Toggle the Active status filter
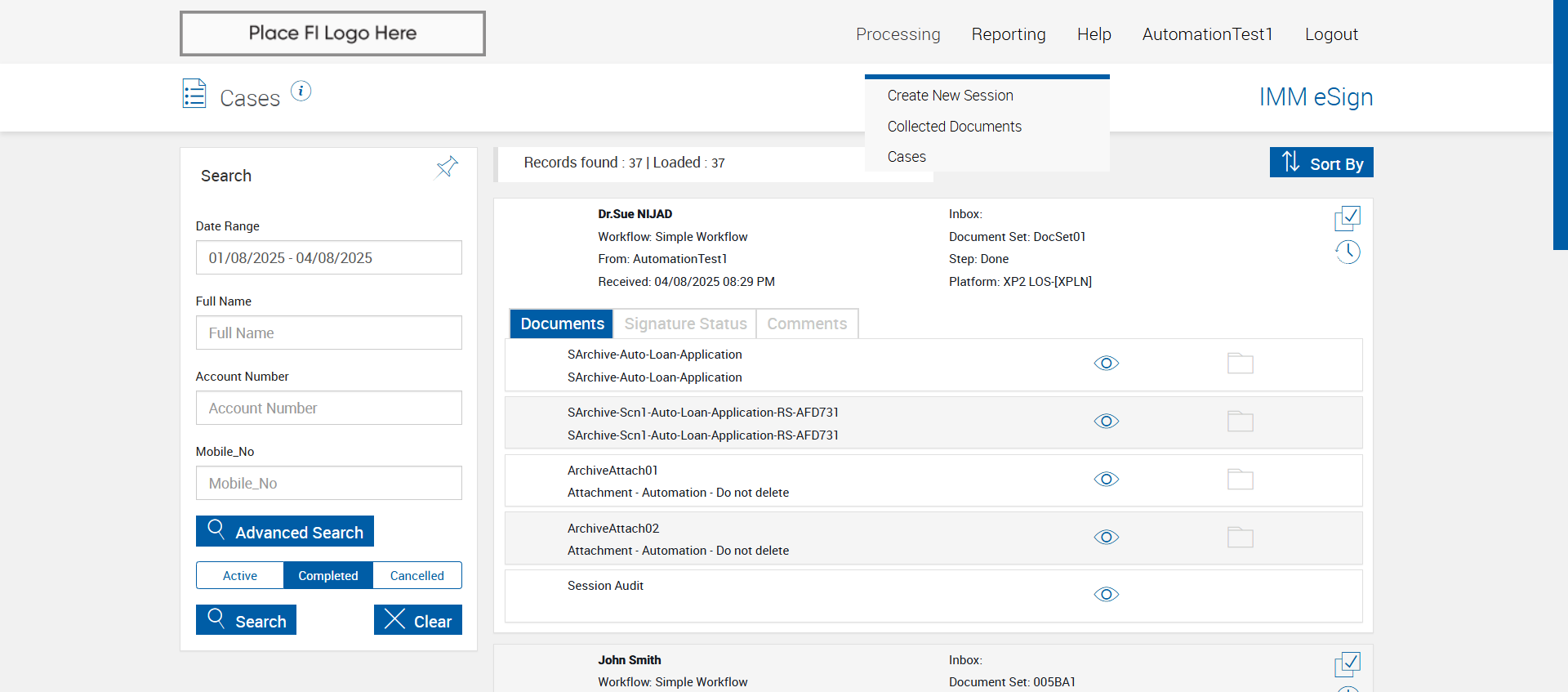1568x692 pixels. point(240,576)
